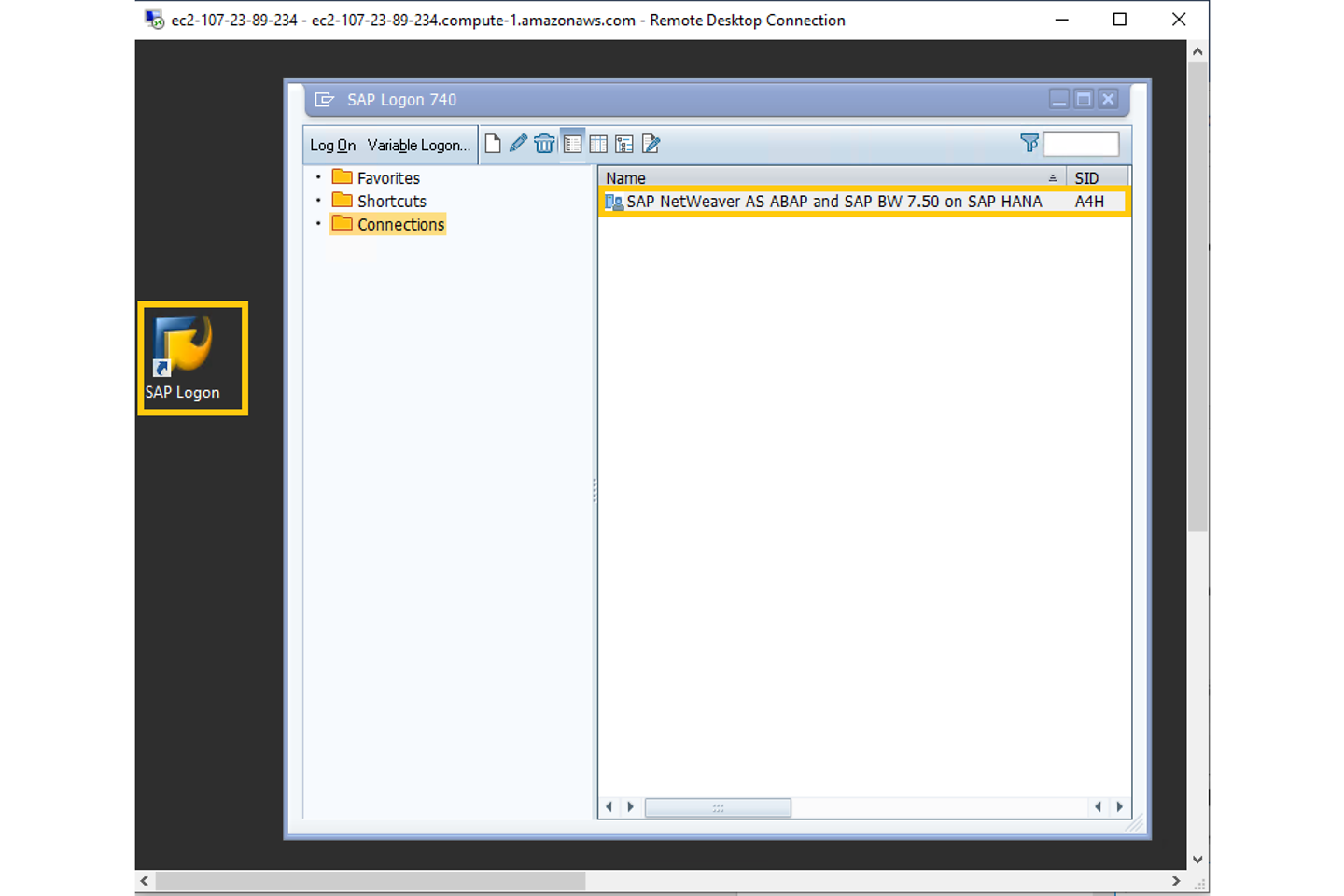
Task: Click Remote Desktop horizontal scrollbar thumb
Action: coord(371,881)
